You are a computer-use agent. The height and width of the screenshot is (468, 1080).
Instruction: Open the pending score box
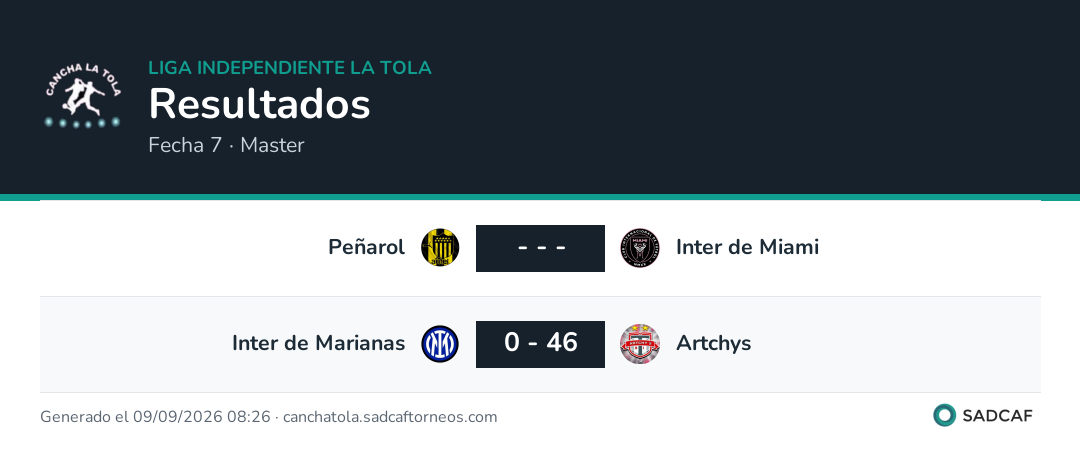540,248
